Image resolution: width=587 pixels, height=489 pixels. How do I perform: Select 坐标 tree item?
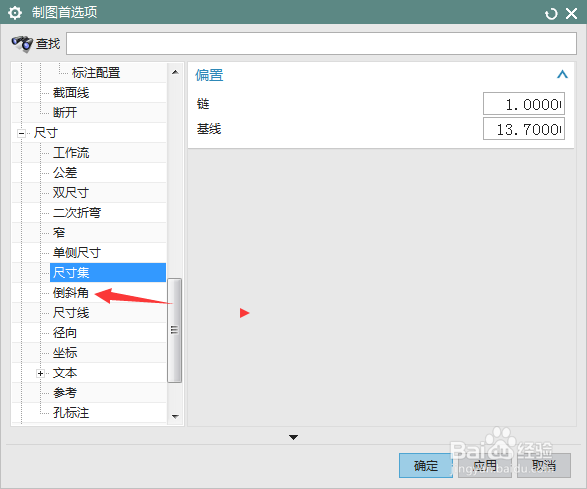point(65,352)
